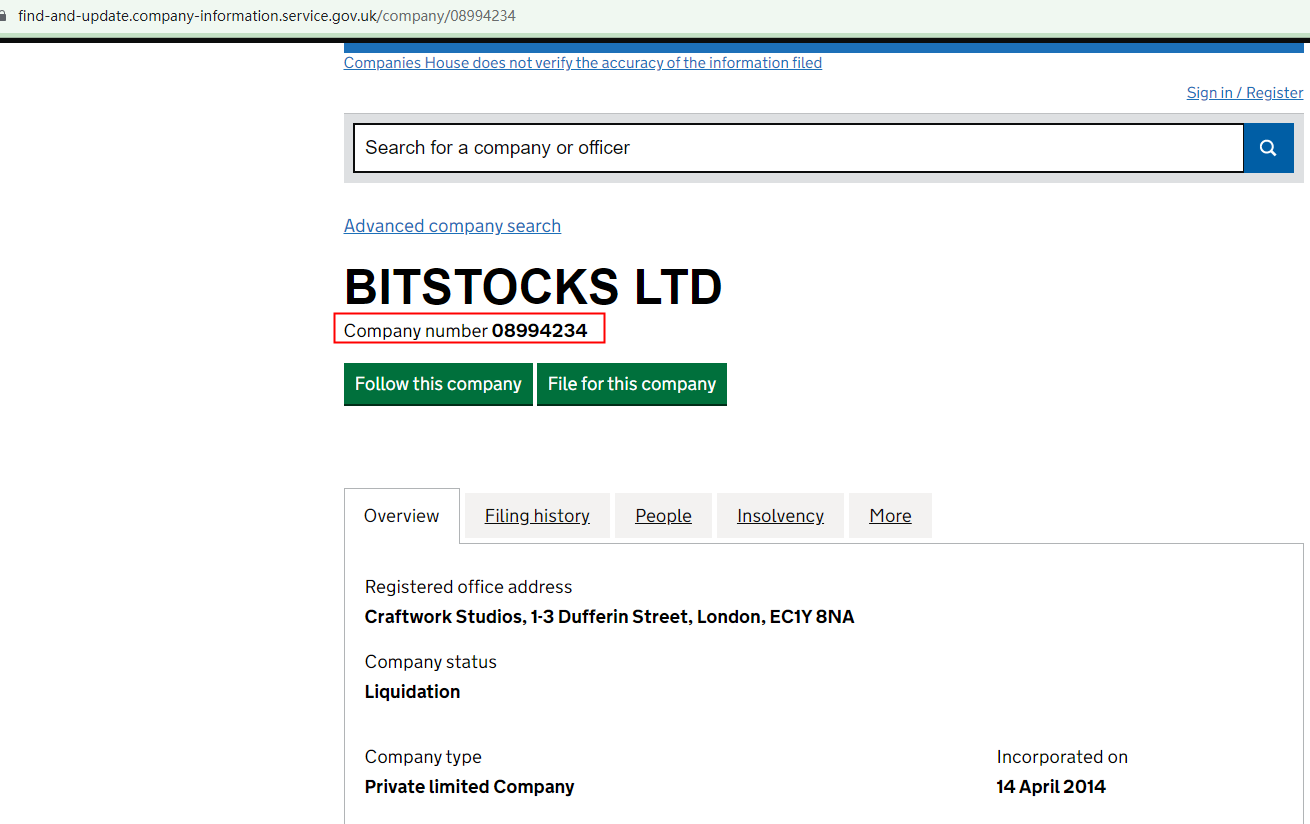Click File for this company button
This screenshot has width=1310, height=824.
(632, 384)
